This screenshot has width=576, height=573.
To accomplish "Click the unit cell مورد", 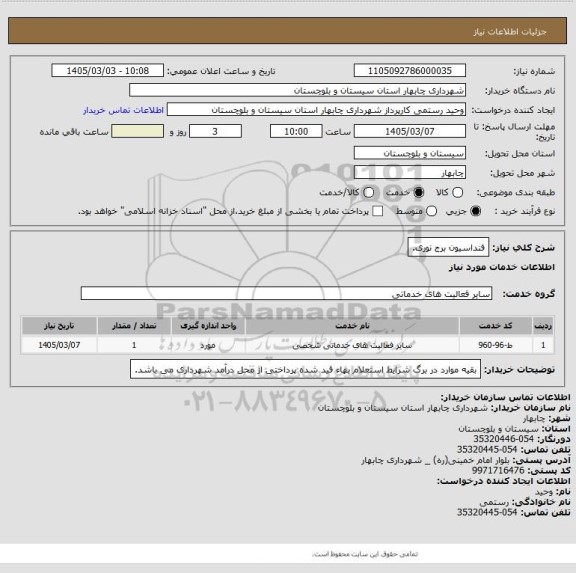I will 208,345.
